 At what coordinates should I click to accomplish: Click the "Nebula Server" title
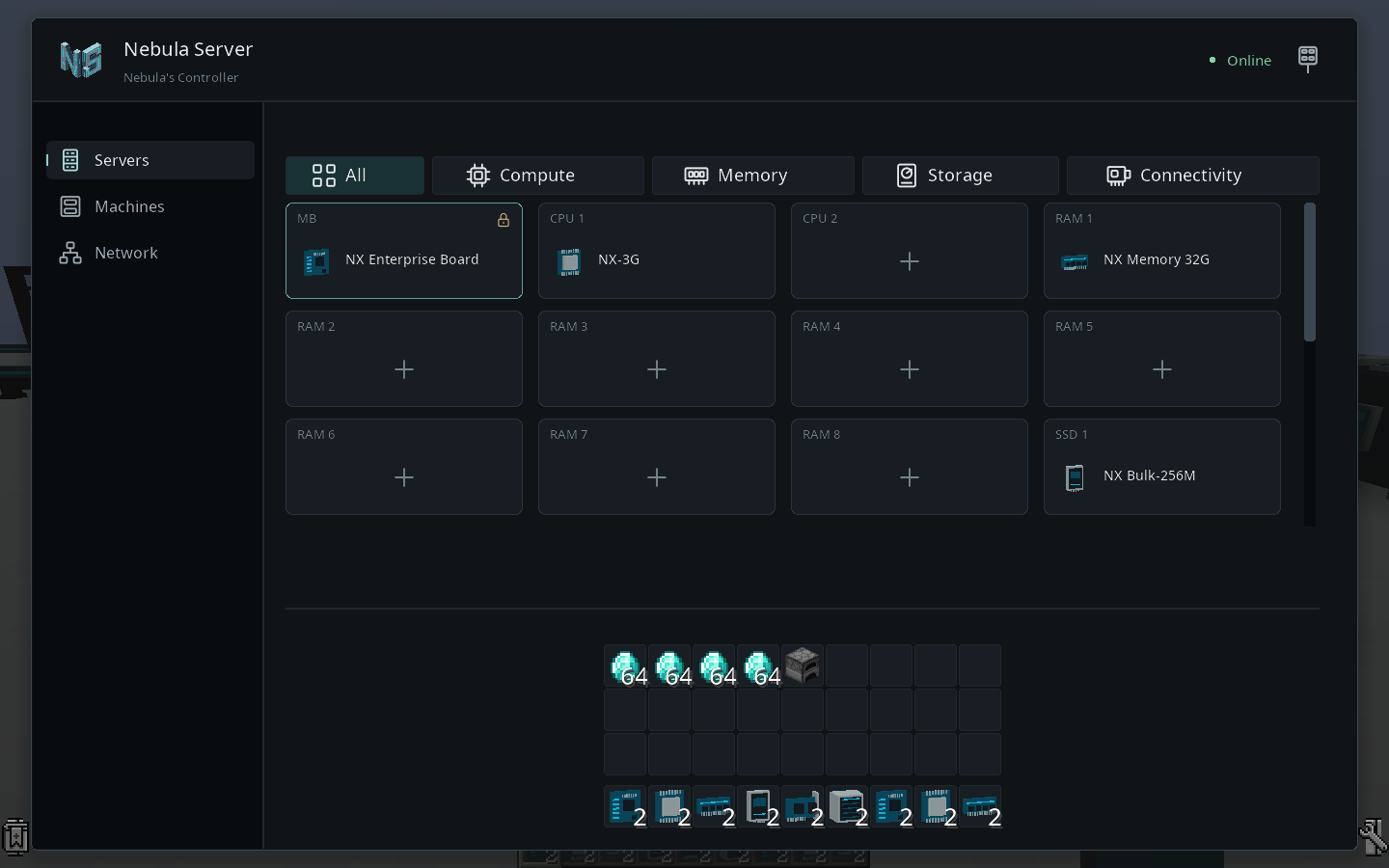[x=188, y=49]
